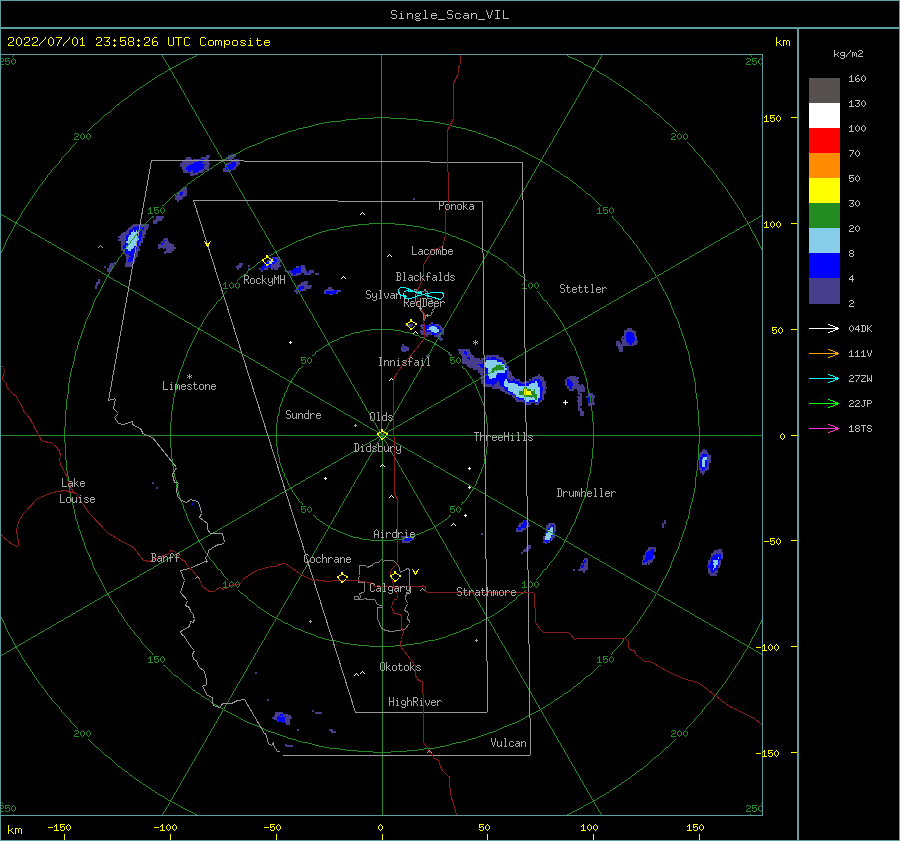Screen dimensions: 900x841
Task: Click yellow diamond marker inside Calgary
Action: click(395, 576)
